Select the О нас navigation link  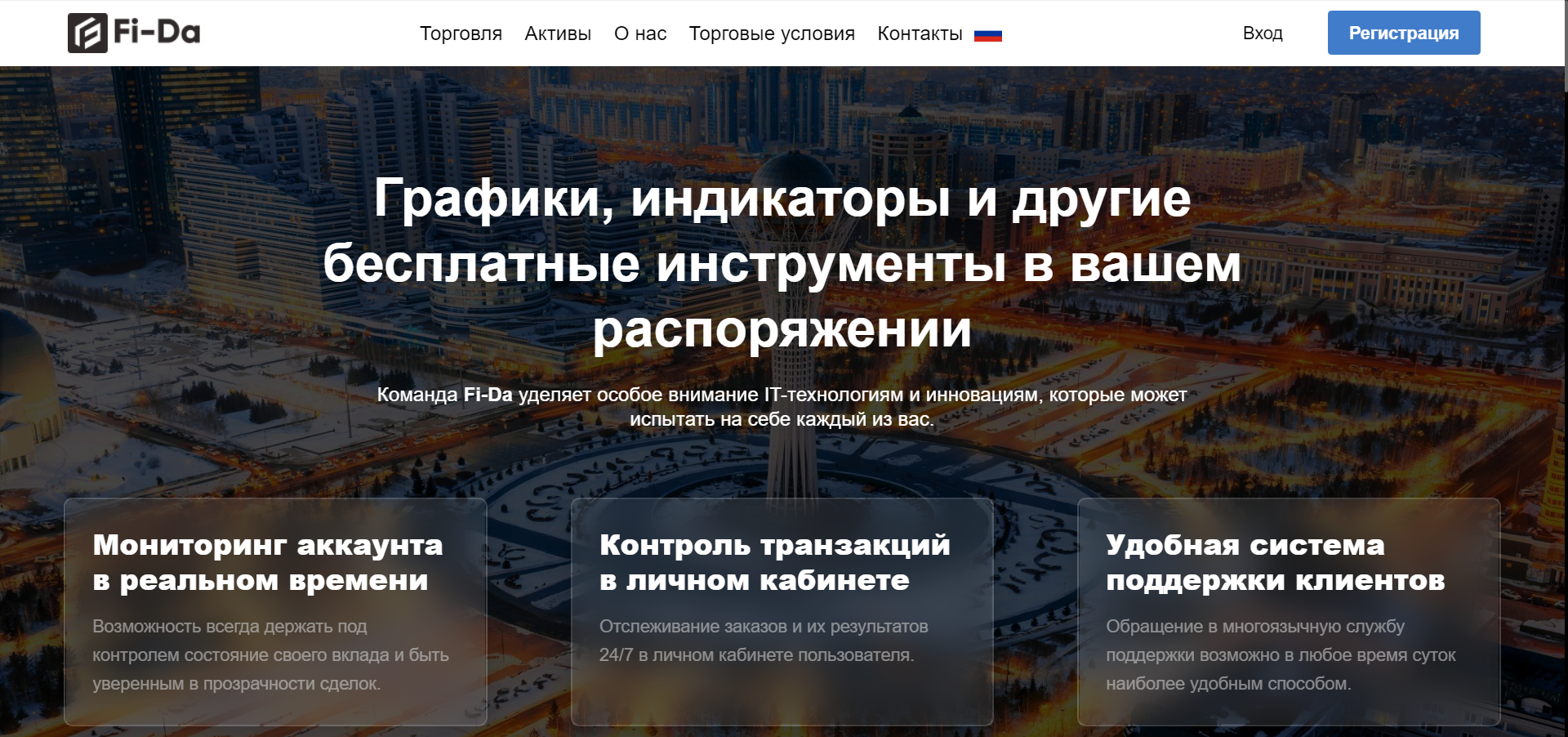coord(640,33)
